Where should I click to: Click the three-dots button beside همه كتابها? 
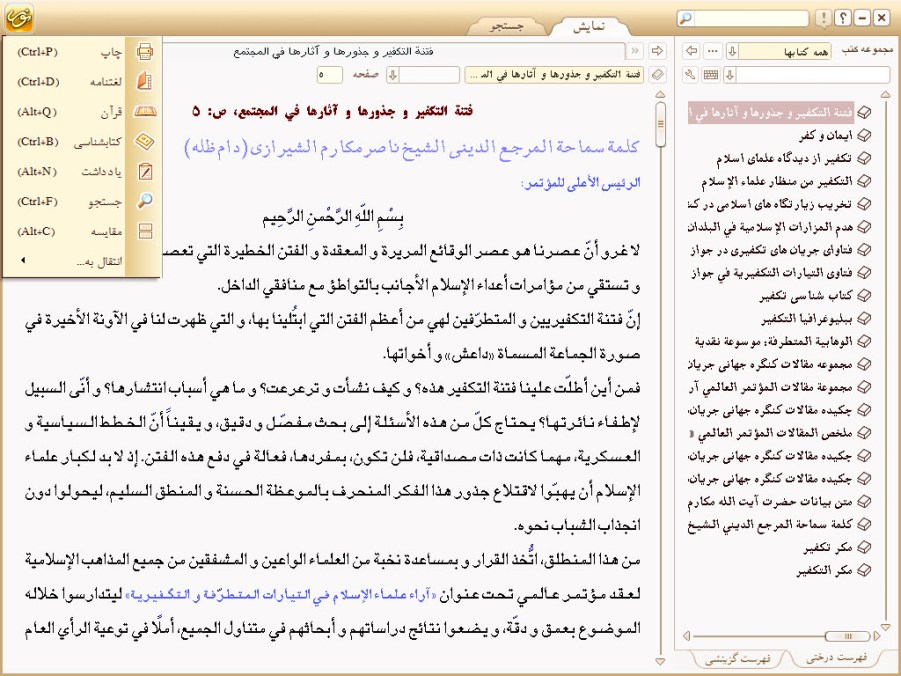[x=713, y=51]
